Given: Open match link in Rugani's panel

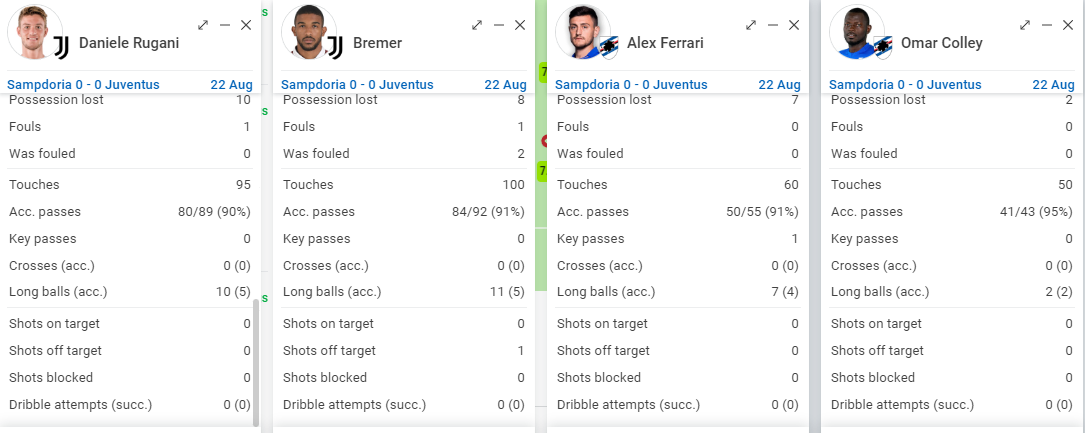Looking at the screenshot, I should tap(84, 85).
